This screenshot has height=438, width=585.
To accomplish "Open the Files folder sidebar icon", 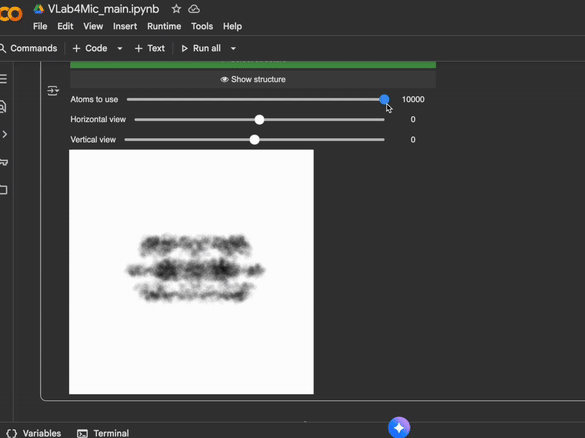I will click(x=4, y=190).
